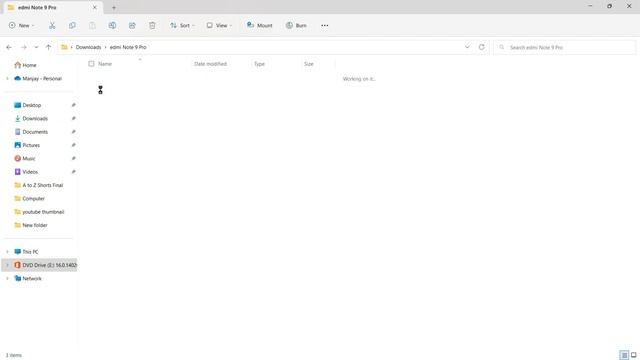Open the View dropdown
This screenshot has width=640, height=360.
click(x=219, y=25)
